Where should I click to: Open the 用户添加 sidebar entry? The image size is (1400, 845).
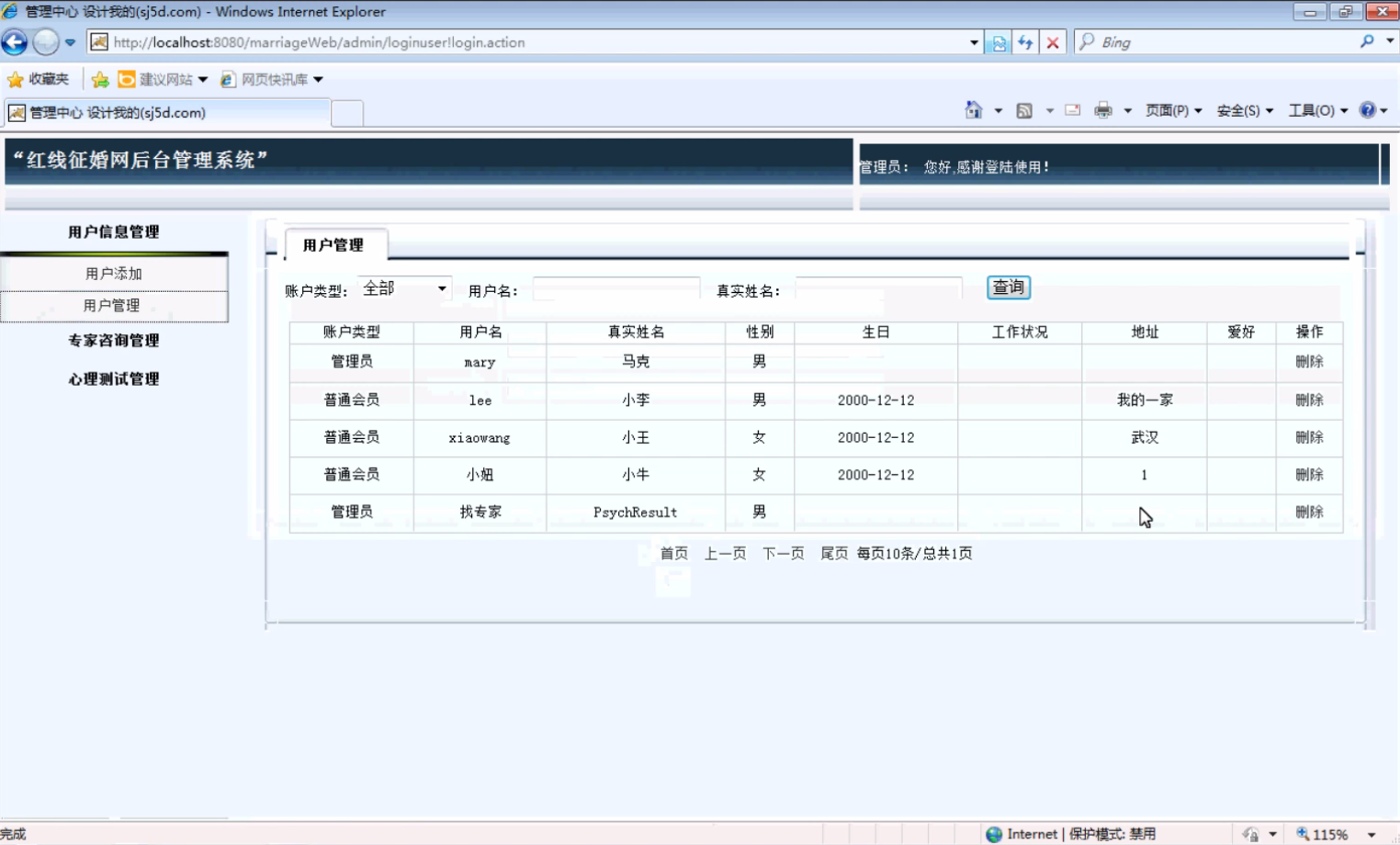[114, 274]
